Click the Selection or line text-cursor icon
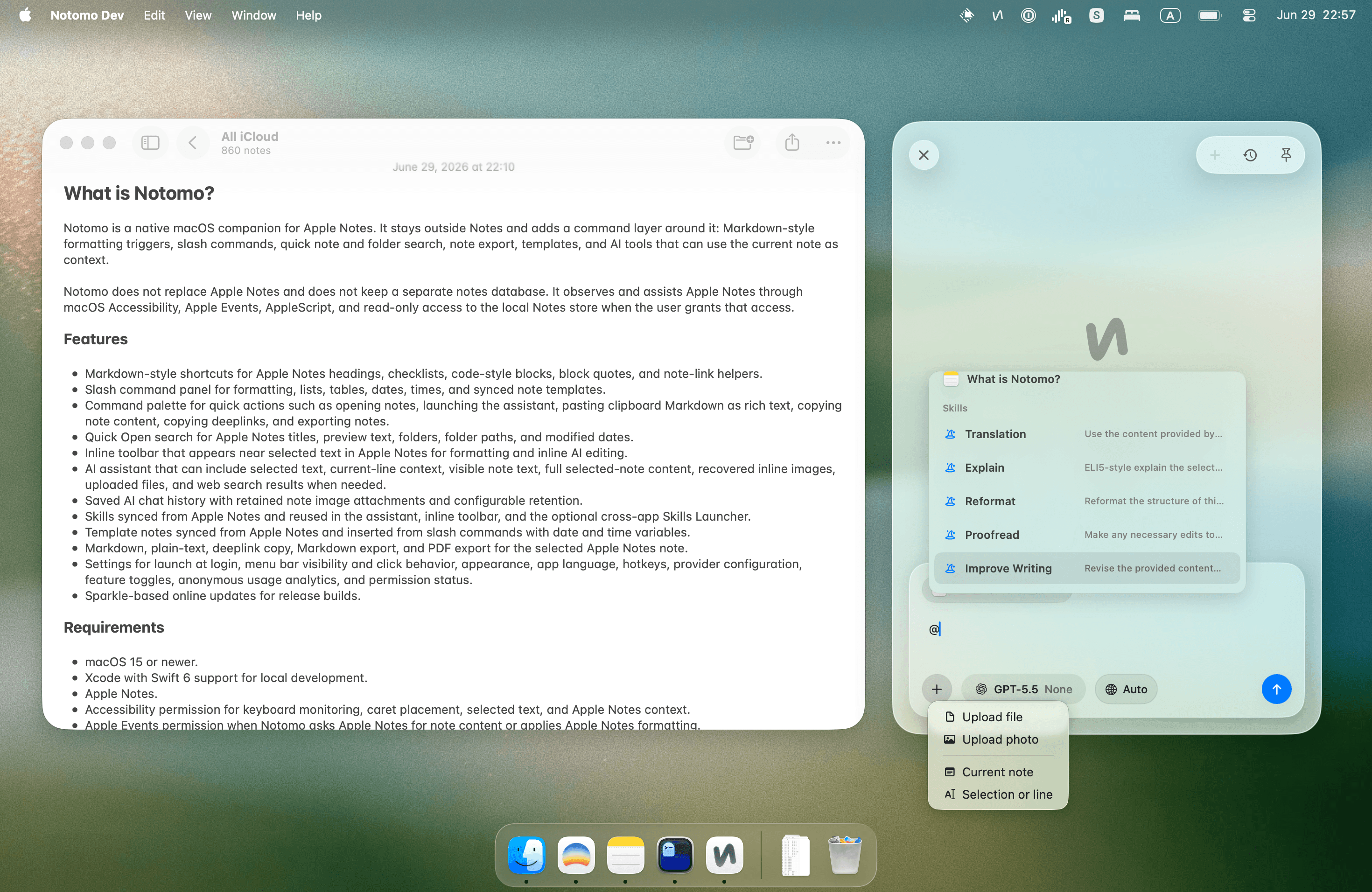Viewport: 1372px width, 892px height. pos(950,794)
